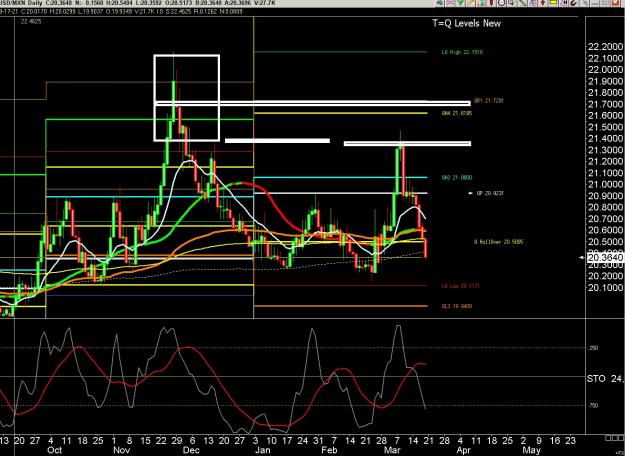The width and height of the screenshot is (625, 456).
Task: Click the yellow pencil drawing tool icon
Action: pyautogui.click(x=471, y=3)
